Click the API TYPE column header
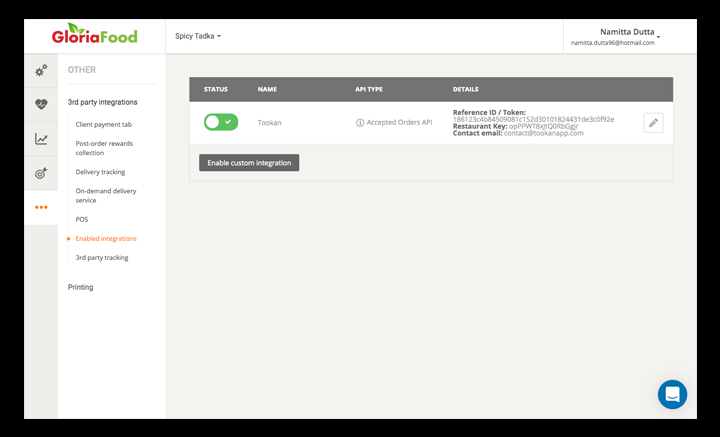This screenshot has width=720, height=437. click(368, 89)
